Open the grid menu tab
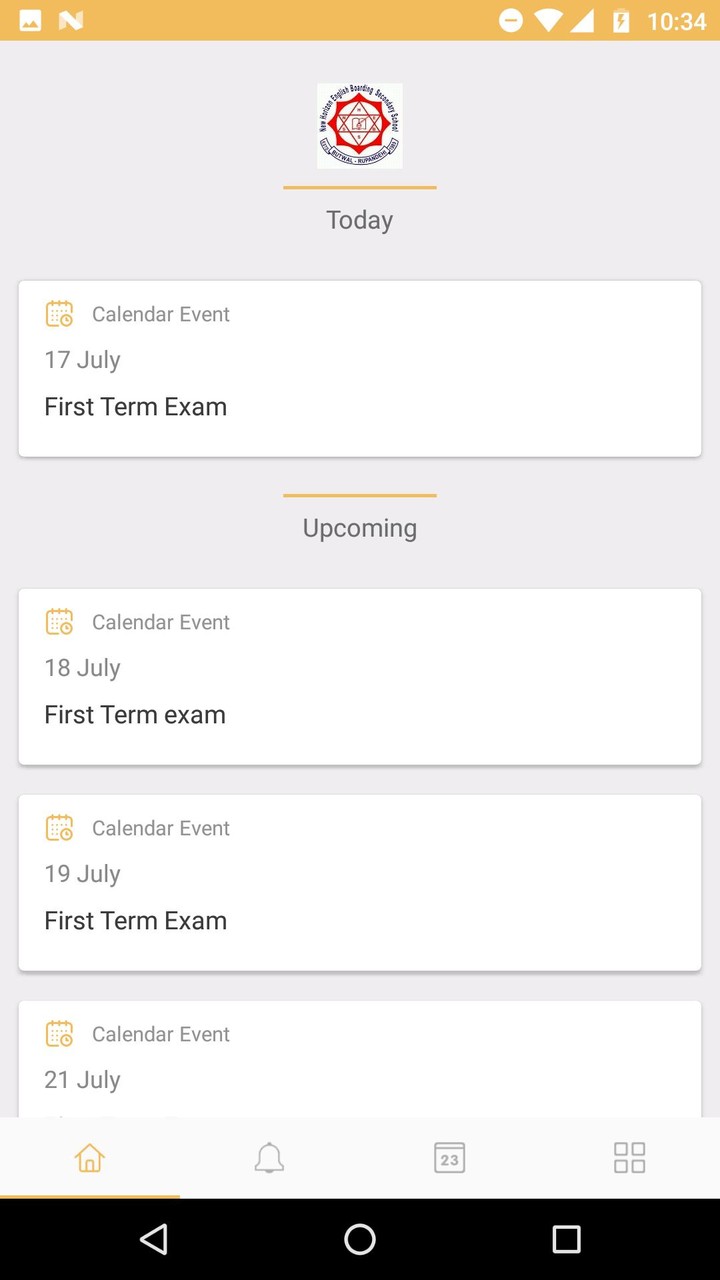 tap(629, 1158)
